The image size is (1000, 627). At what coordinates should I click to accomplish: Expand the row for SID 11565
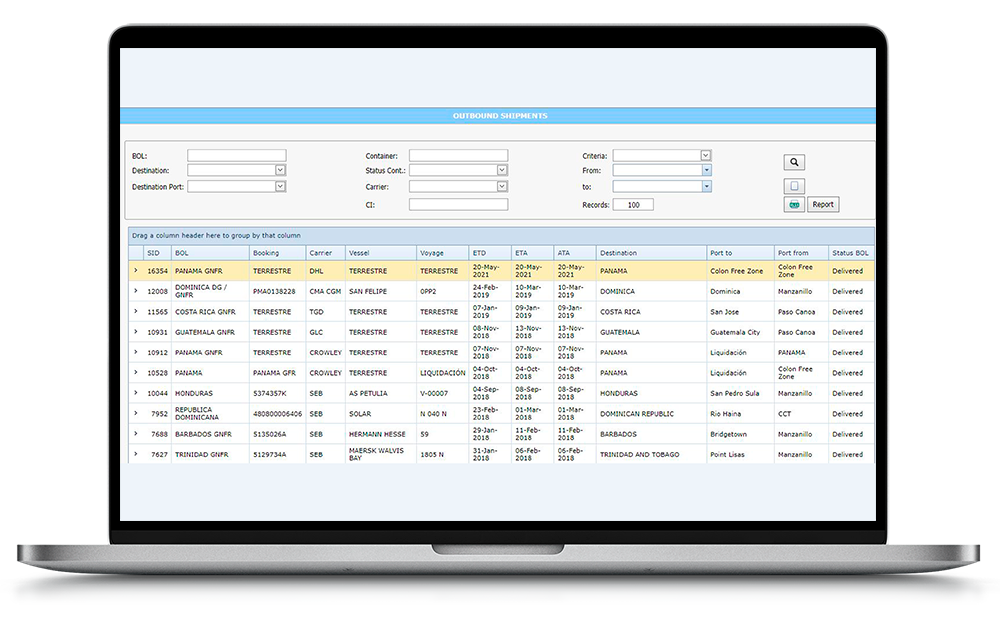tap(136, 312)
